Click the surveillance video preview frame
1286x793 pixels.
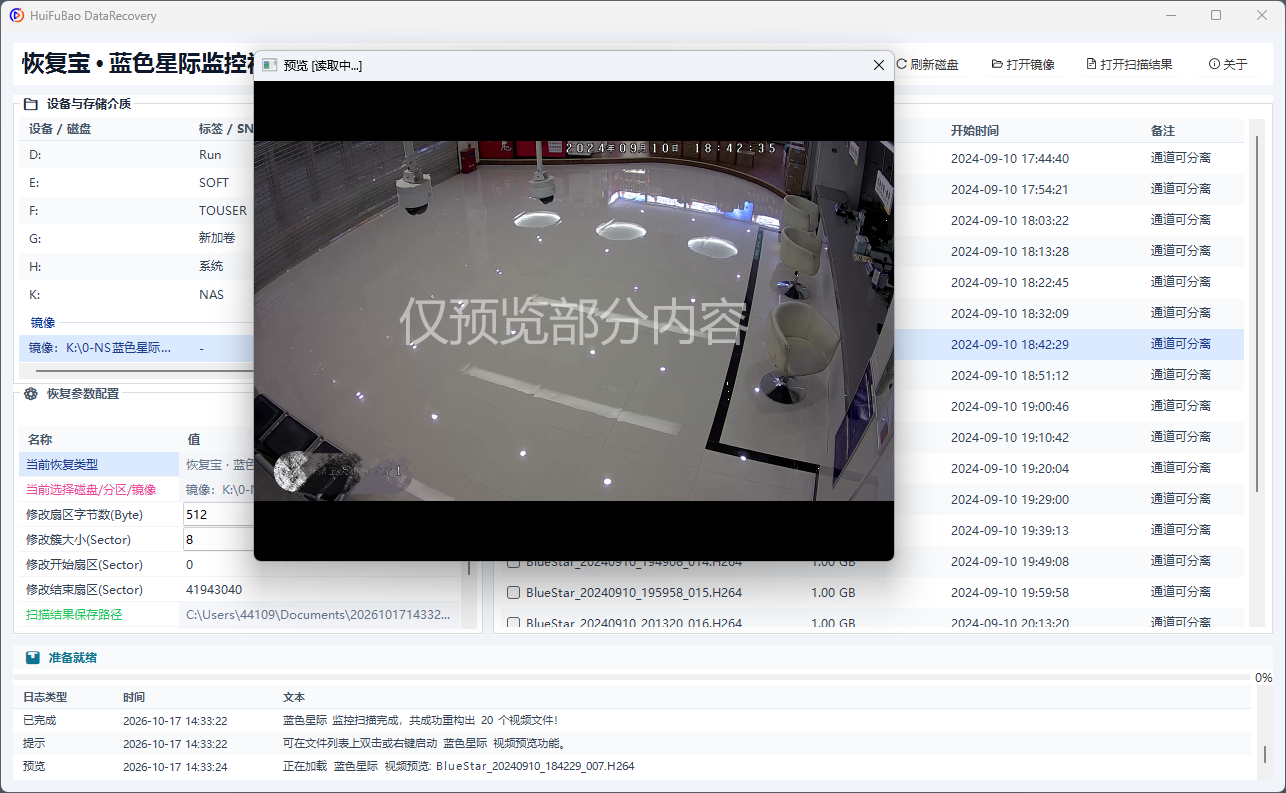[574, 321]
